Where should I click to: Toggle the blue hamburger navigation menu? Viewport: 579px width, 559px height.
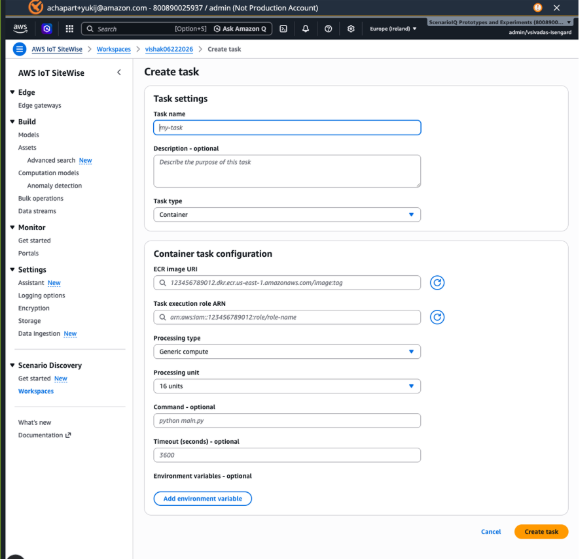coord(20,49)
